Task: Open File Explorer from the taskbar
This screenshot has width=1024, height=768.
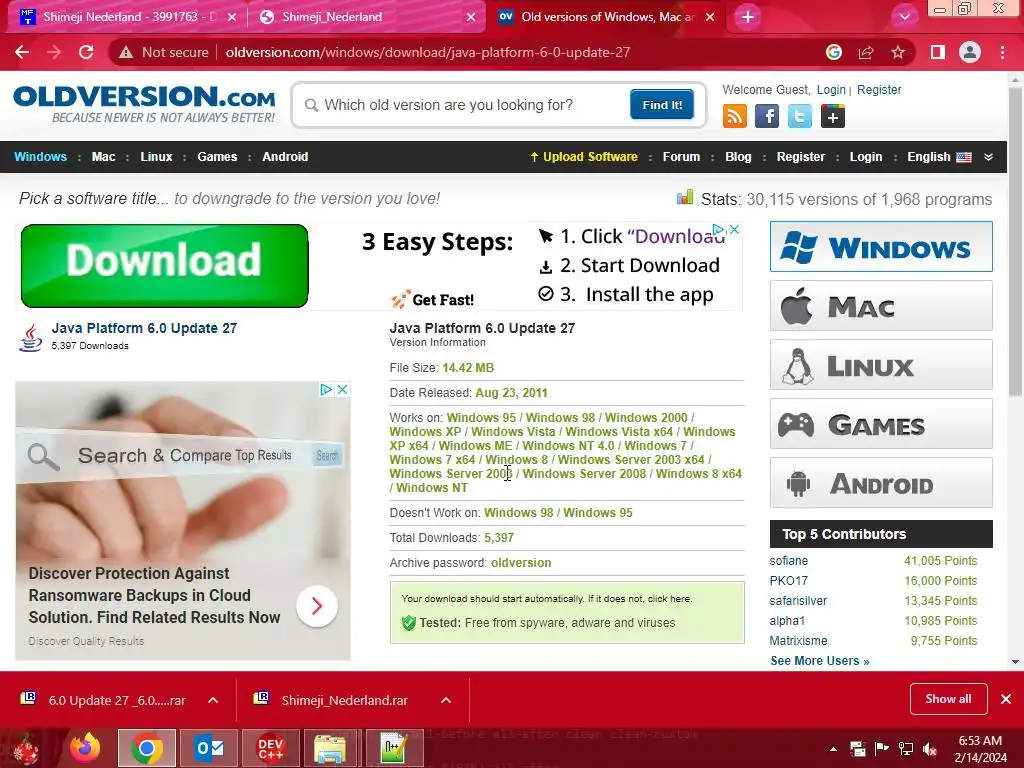Action: (x=331, y=748)
